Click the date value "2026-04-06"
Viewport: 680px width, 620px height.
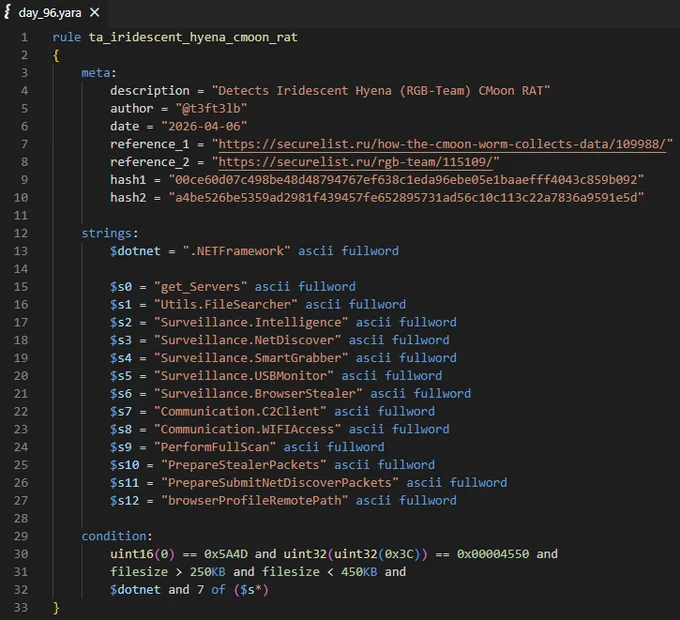(204, 126)
